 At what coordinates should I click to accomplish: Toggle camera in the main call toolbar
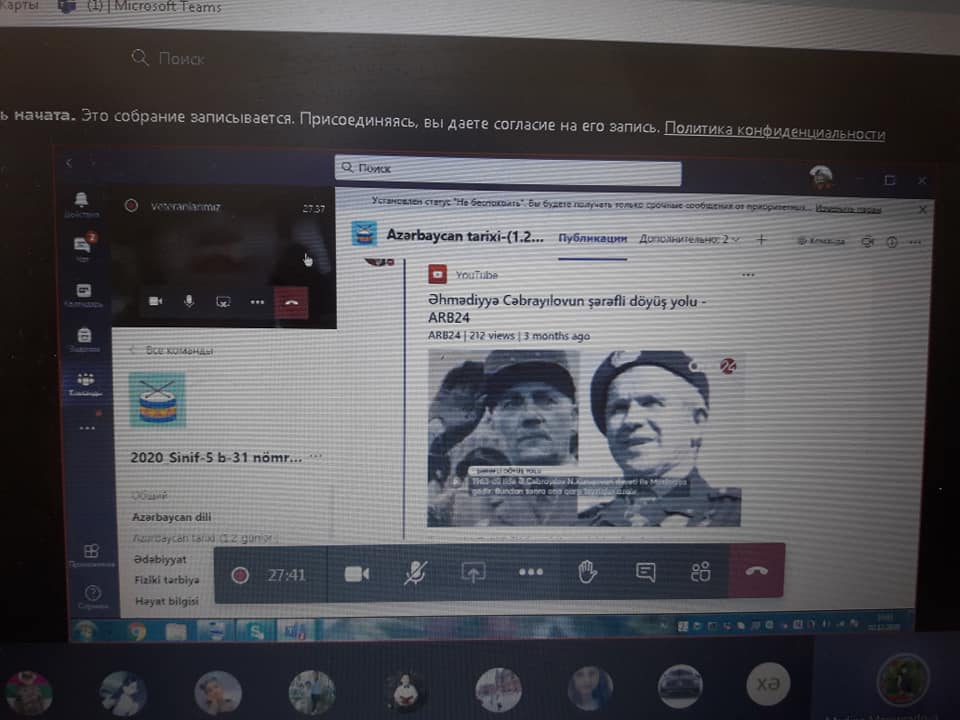tap(357, 574)
